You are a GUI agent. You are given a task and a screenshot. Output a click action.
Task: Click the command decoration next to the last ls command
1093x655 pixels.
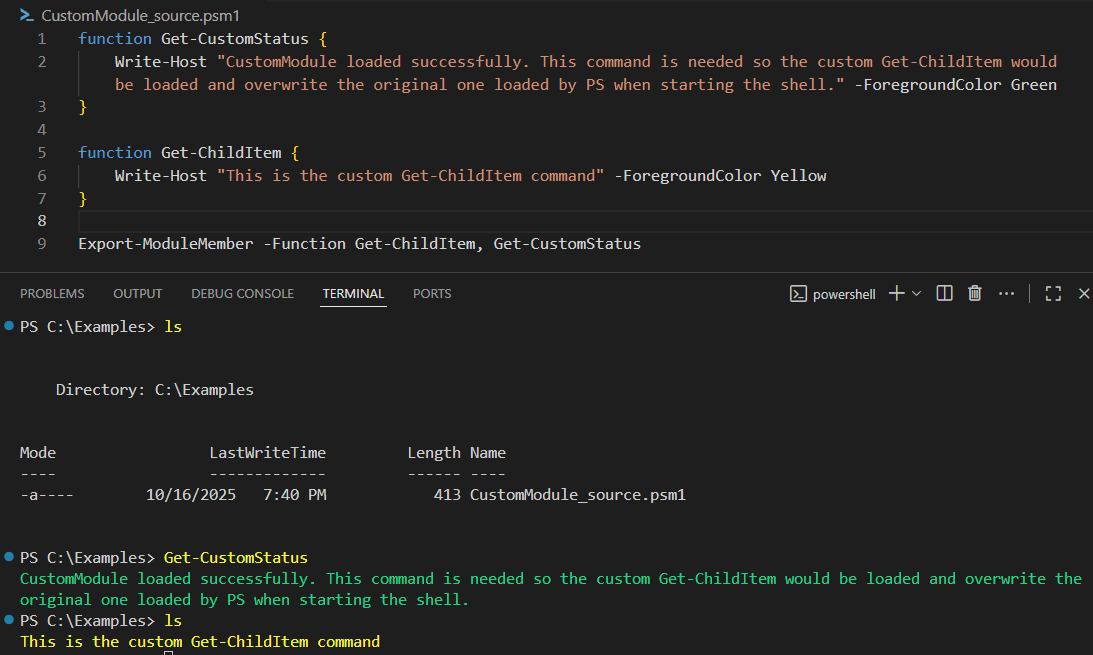point(9,620)
